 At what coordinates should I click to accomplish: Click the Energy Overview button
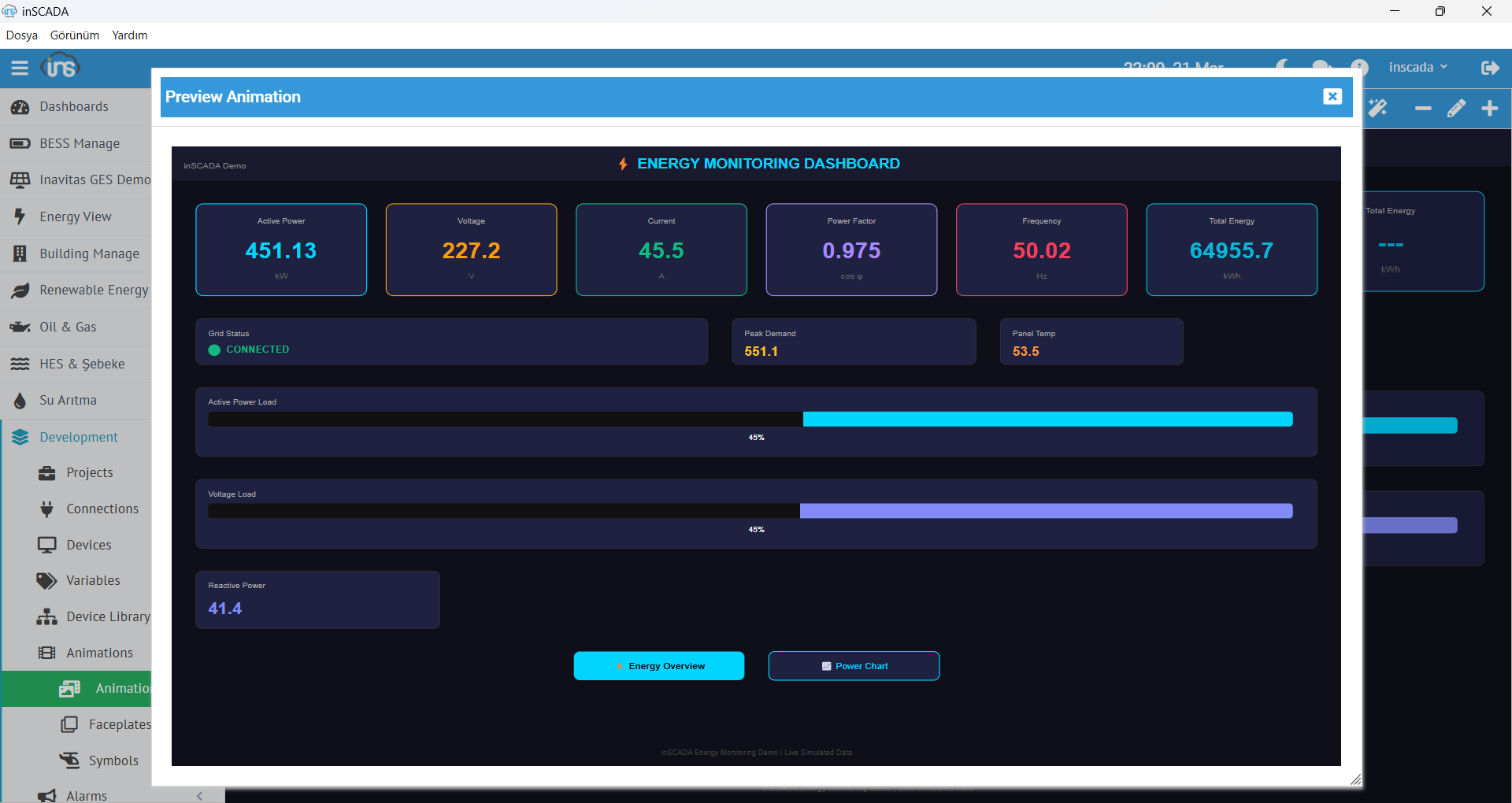658,666
